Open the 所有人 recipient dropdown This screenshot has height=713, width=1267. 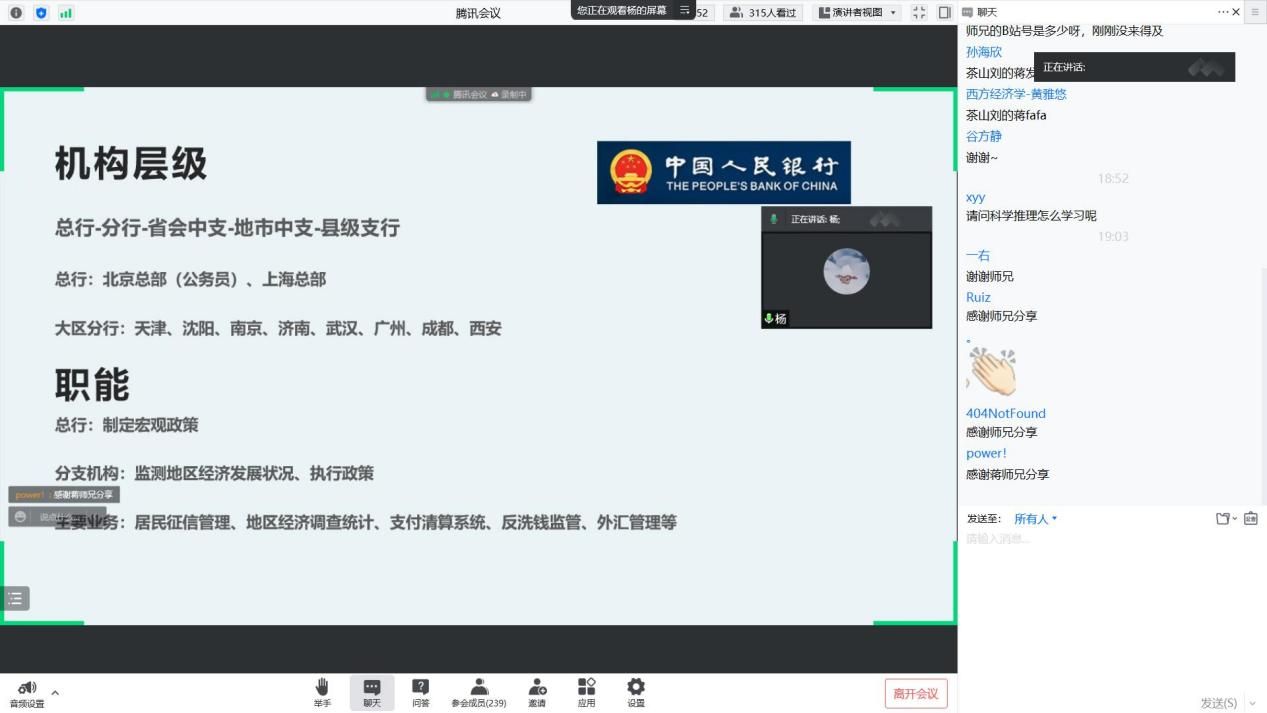click(x=1035, y=519)
